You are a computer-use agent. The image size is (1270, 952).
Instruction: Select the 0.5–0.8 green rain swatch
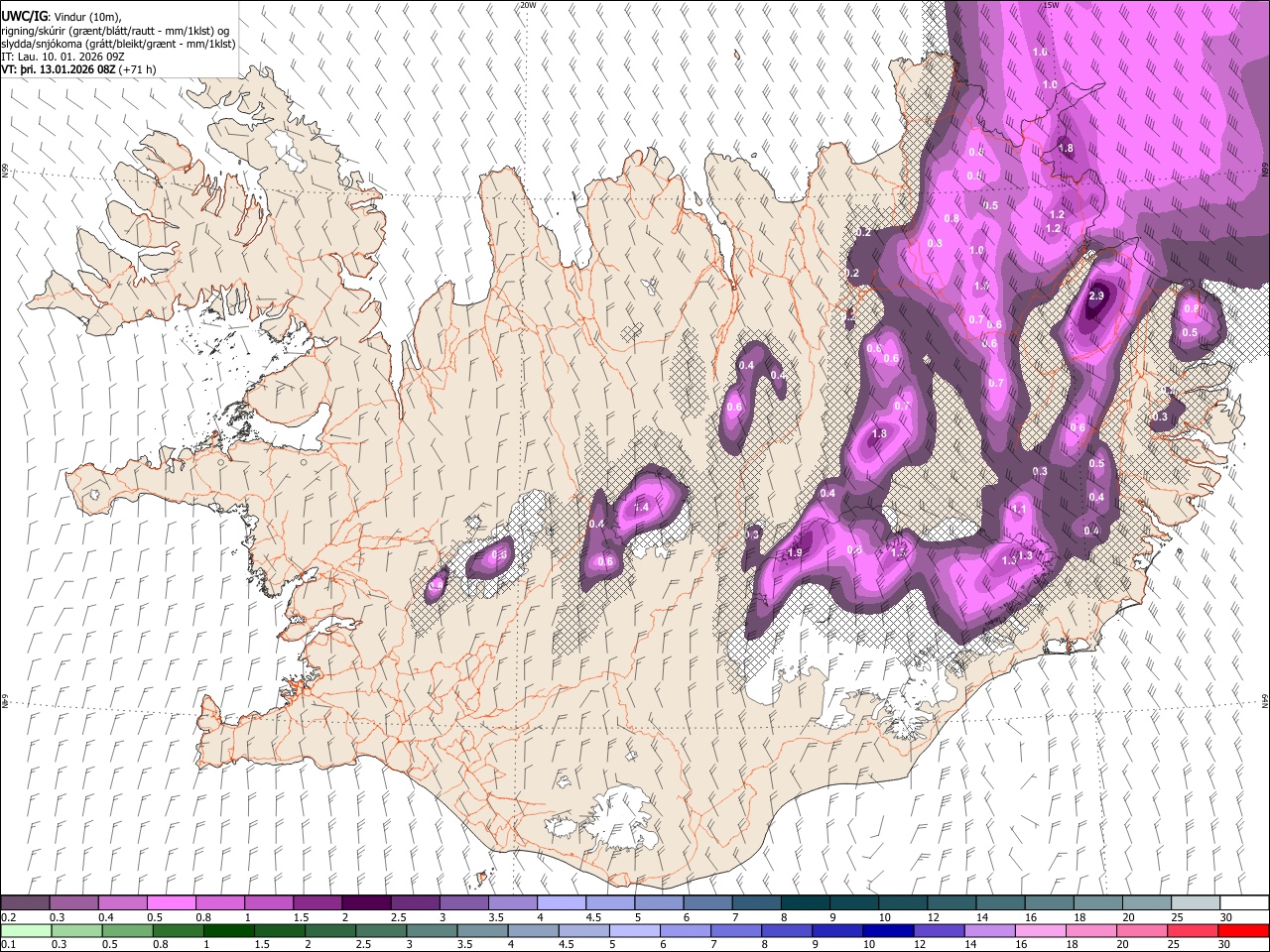[127, 930]
